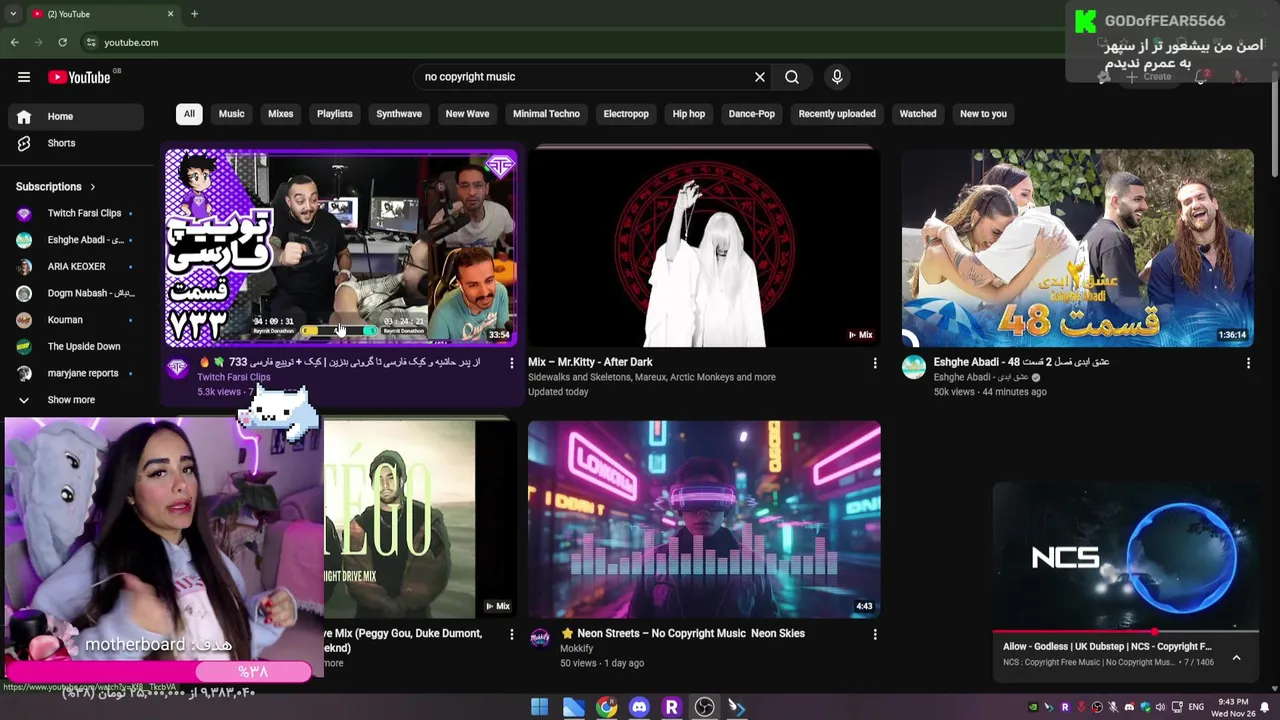
Task: Open more options for Twitch Farsi video
Action: point(511,363)
